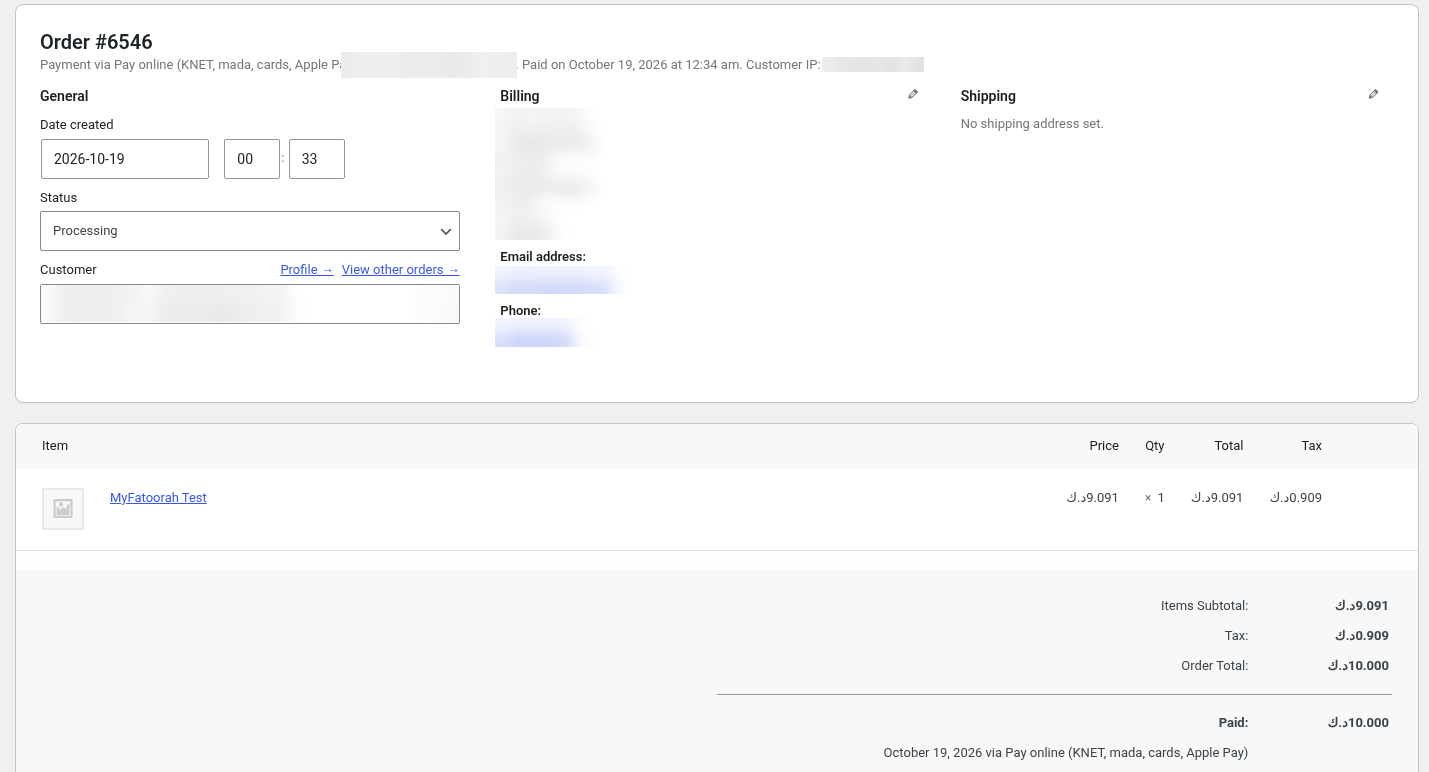Image resolution: width=1429 pixels, height=772 pixels.
Task: Open the customer Profile link
Action: click(x=307, y=270)
